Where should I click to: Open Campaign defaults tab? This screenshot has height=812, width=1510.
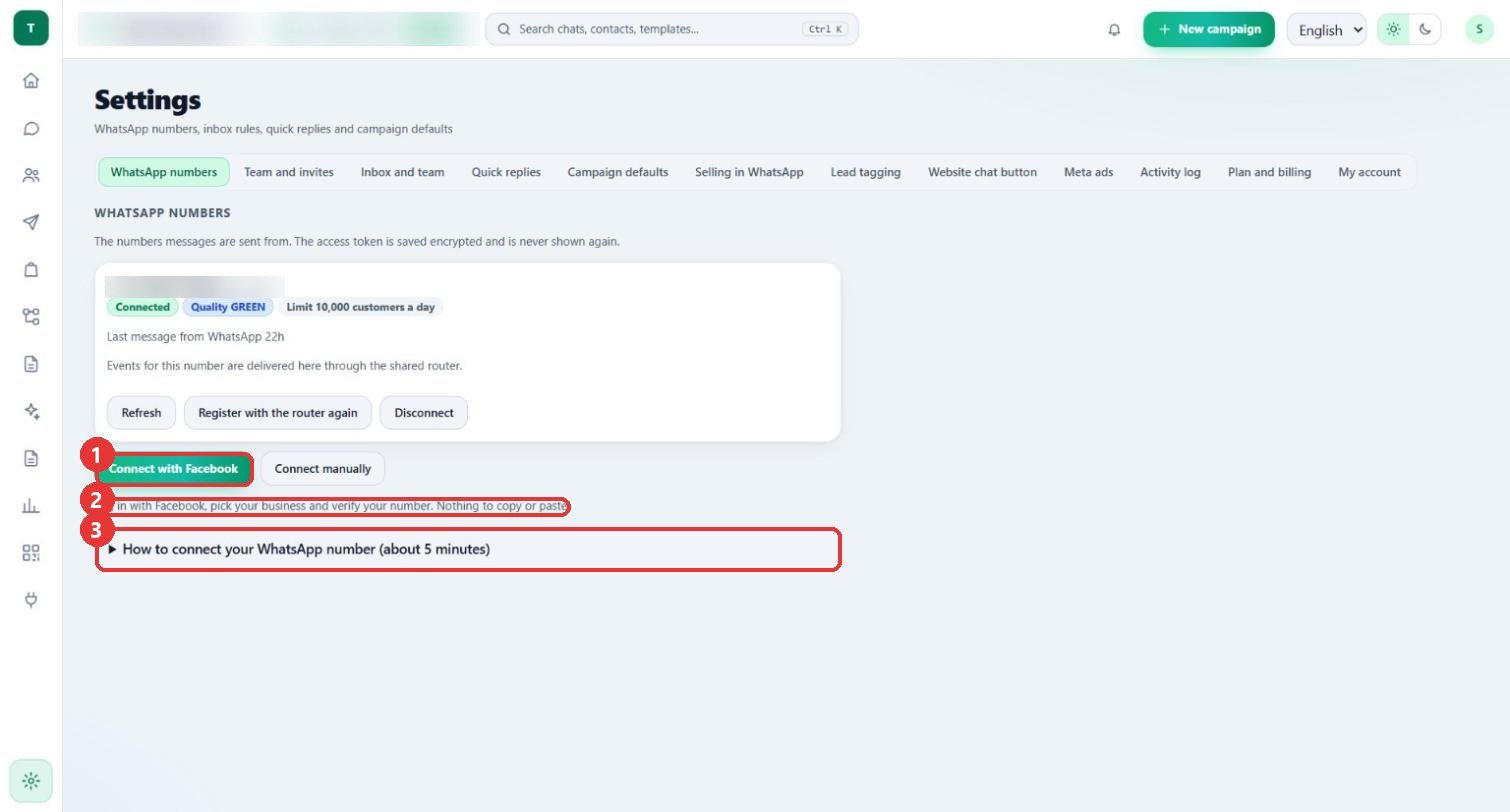click(618, 172)
